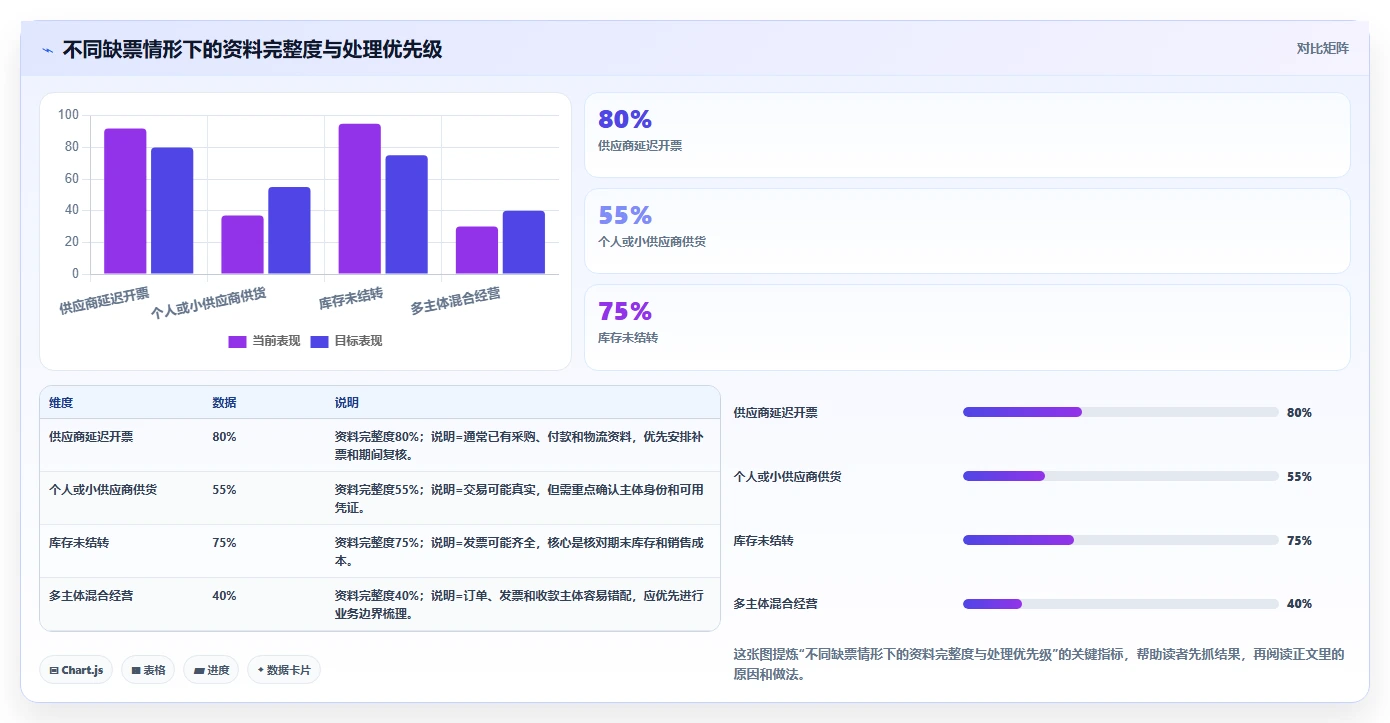Click the 目标表现 bar for 供应商延迟开票
This screenshot has width=1390, height=723.
point(172,211)
